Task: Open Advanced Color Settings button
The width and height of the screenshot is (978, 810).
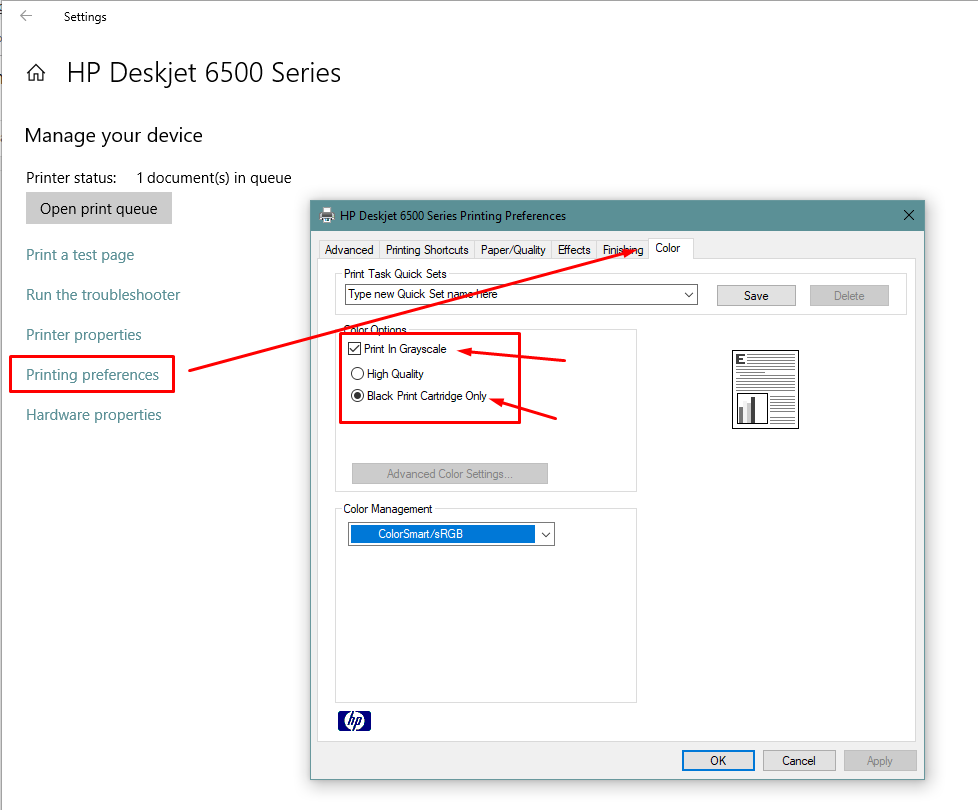Action: 450,474
